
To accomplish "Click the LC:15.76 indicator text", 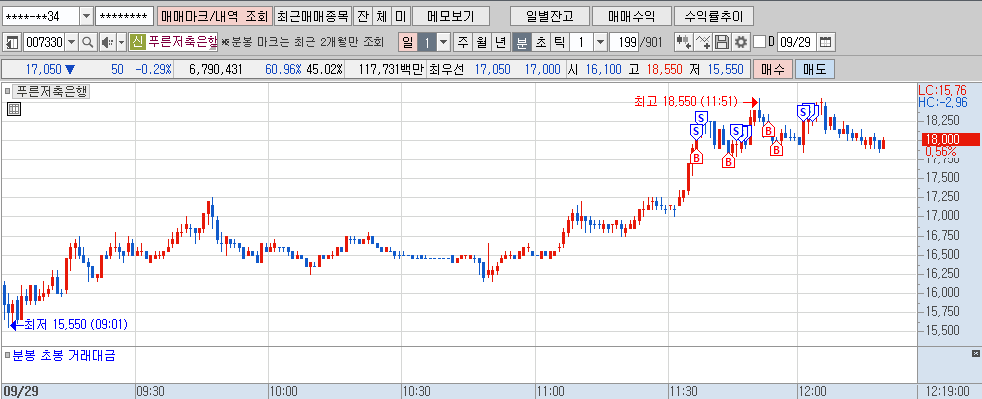I will pyautogui.click(x=944, y=91).
